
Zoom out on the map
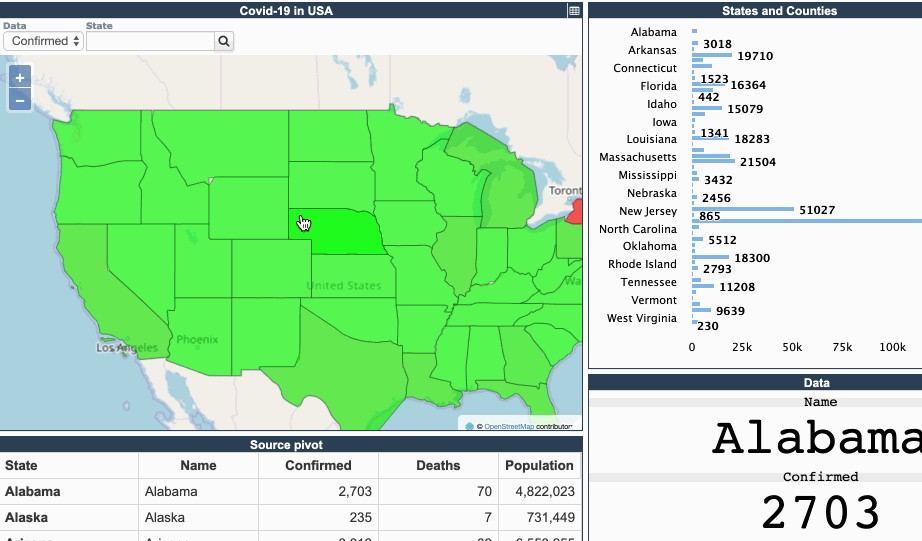[19, 100]
